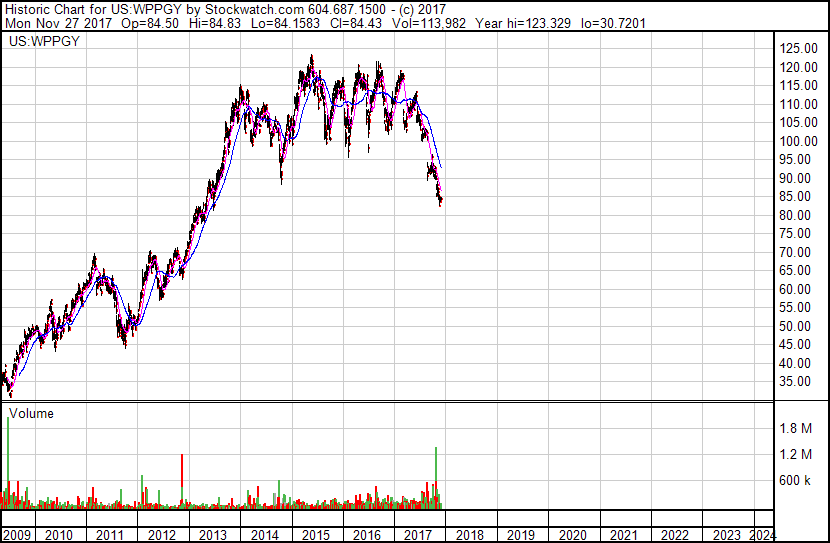The height and width of the screenshot is (543, 830).
Task: Click the 2009 year label on timeline
Action: [16, 535]
